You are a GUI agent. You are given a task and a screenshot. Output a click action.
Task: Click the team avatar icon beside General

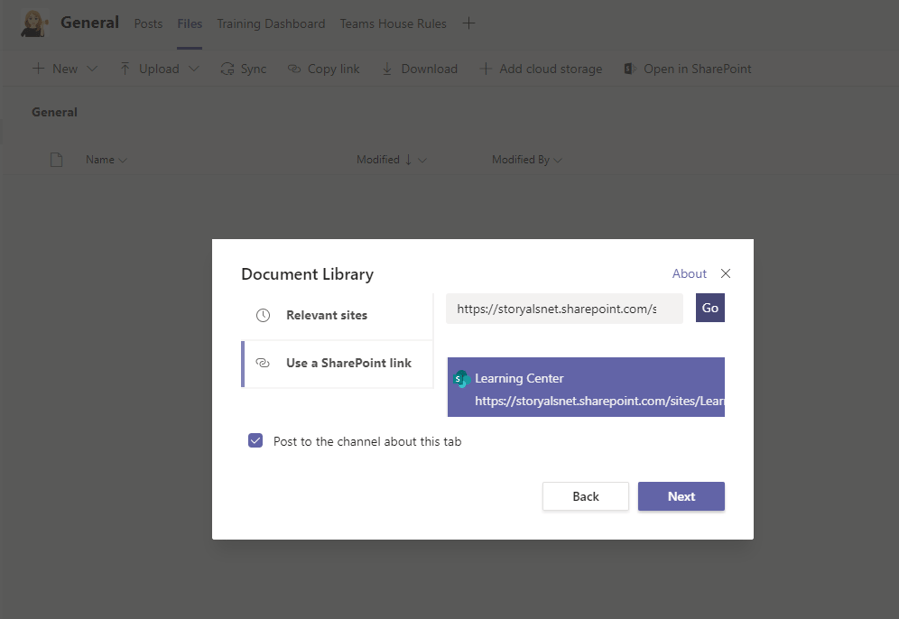click(34, 23)
